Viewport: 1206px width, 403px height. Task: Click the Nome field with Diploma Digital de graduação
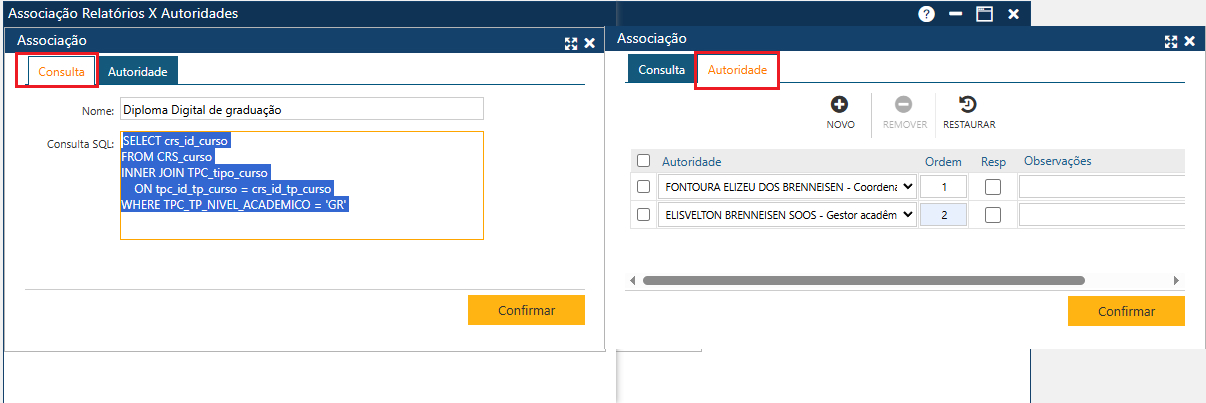[x=301, y=108]
